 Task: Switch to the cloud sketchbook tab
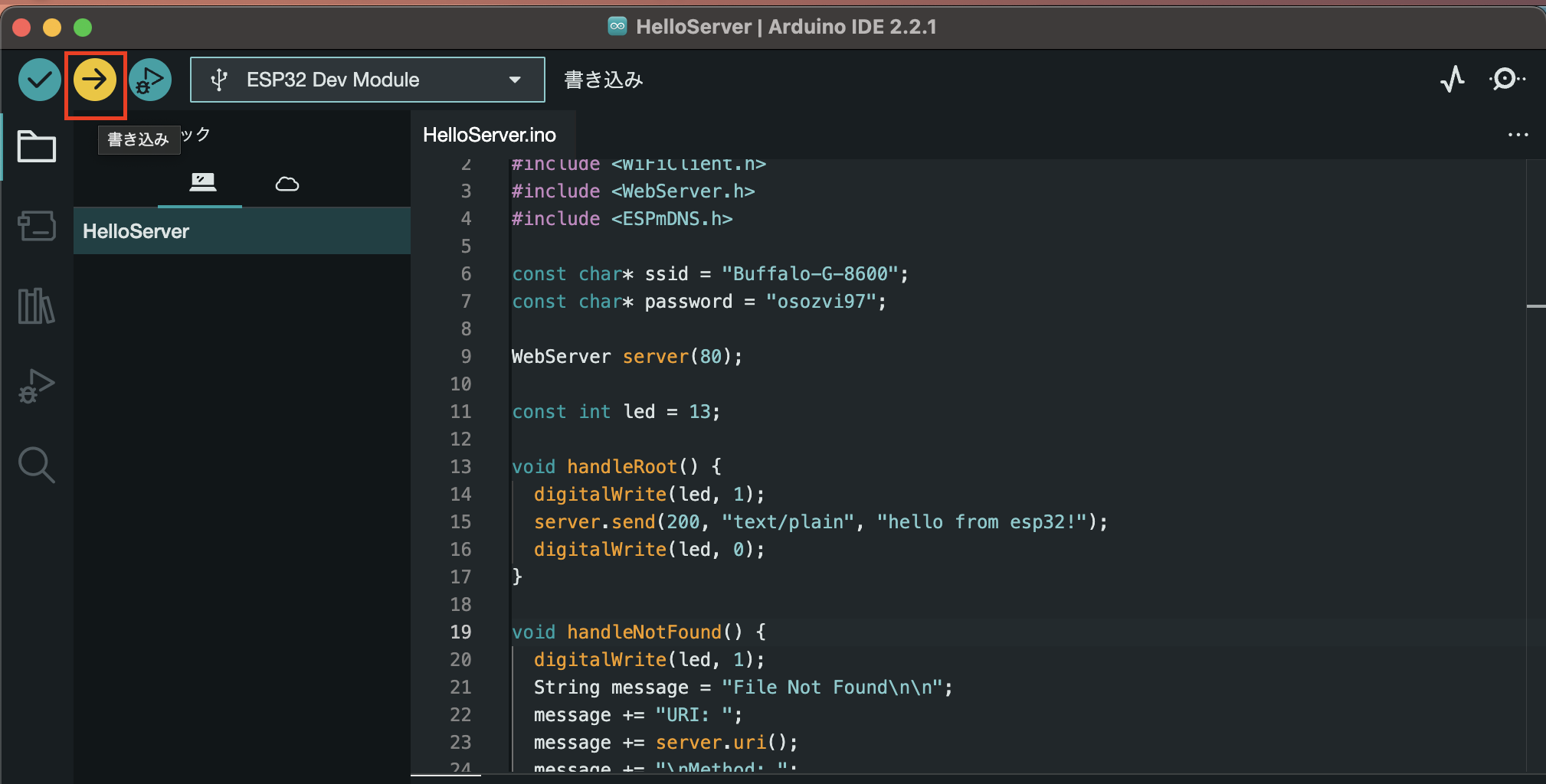(x=287, y=183)
